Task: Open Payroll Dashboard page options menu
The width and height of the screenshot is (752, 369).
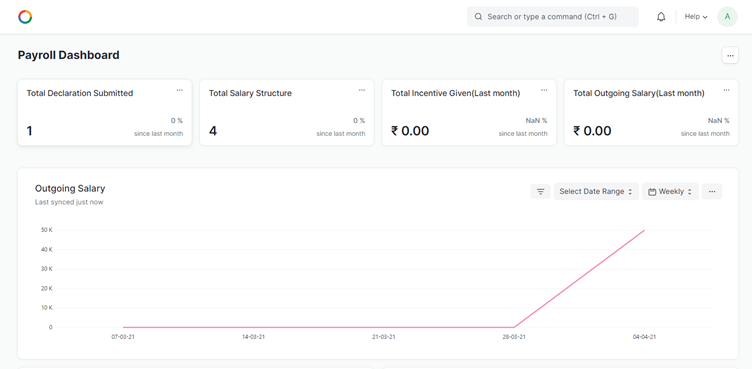Action: tap(730, 55)
